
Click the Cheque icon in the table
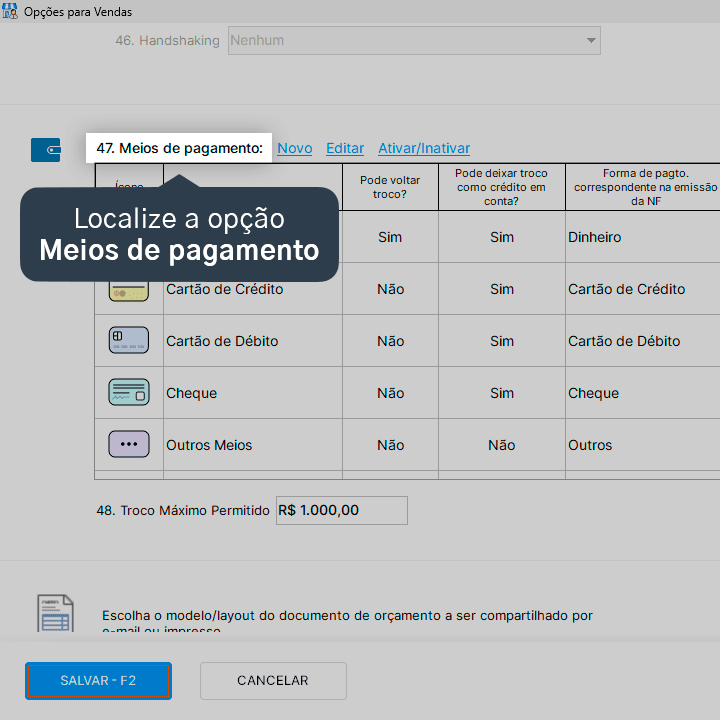(129, 392)
